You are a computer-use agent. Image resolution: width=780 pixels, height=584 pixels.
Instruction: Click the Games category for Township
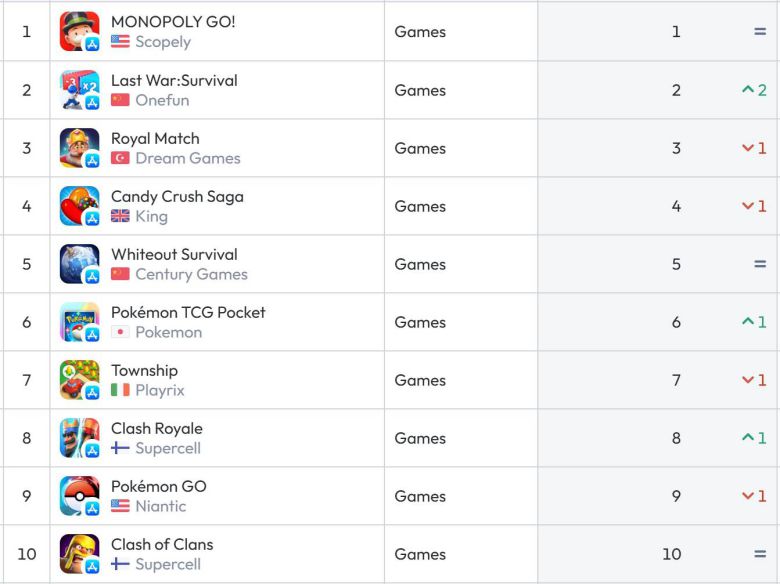(x=420, y=380)
